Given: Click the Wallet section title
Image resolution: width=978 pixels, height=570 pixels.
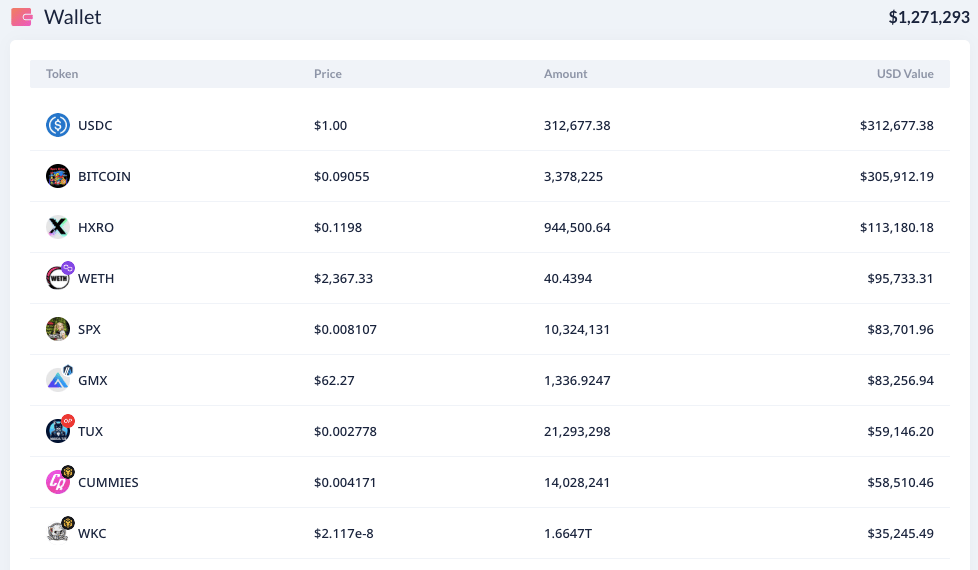Looking at the screenshot, I should tap(72, 17).
